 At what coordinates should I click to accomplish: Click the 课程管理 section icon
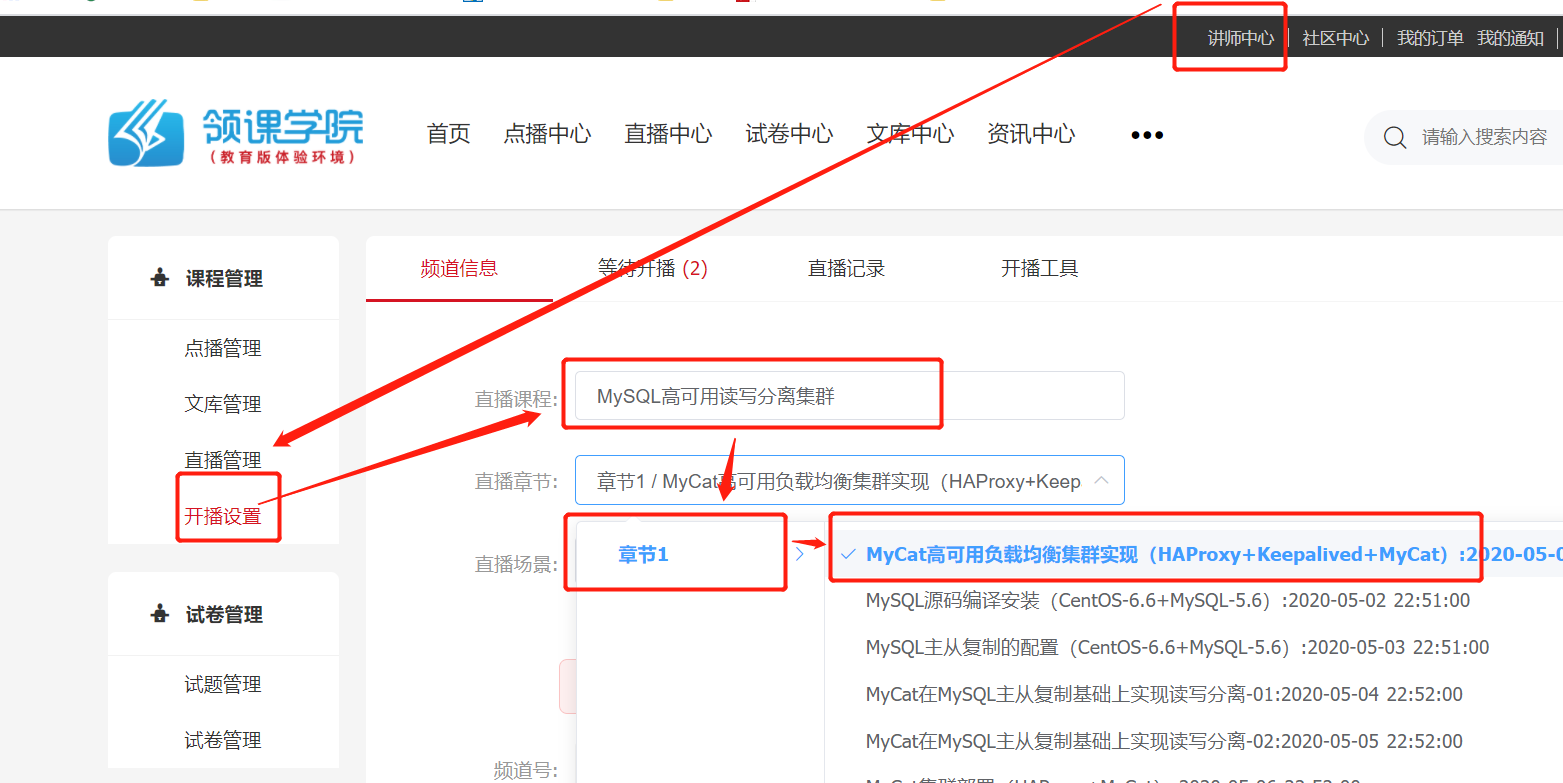159,278
